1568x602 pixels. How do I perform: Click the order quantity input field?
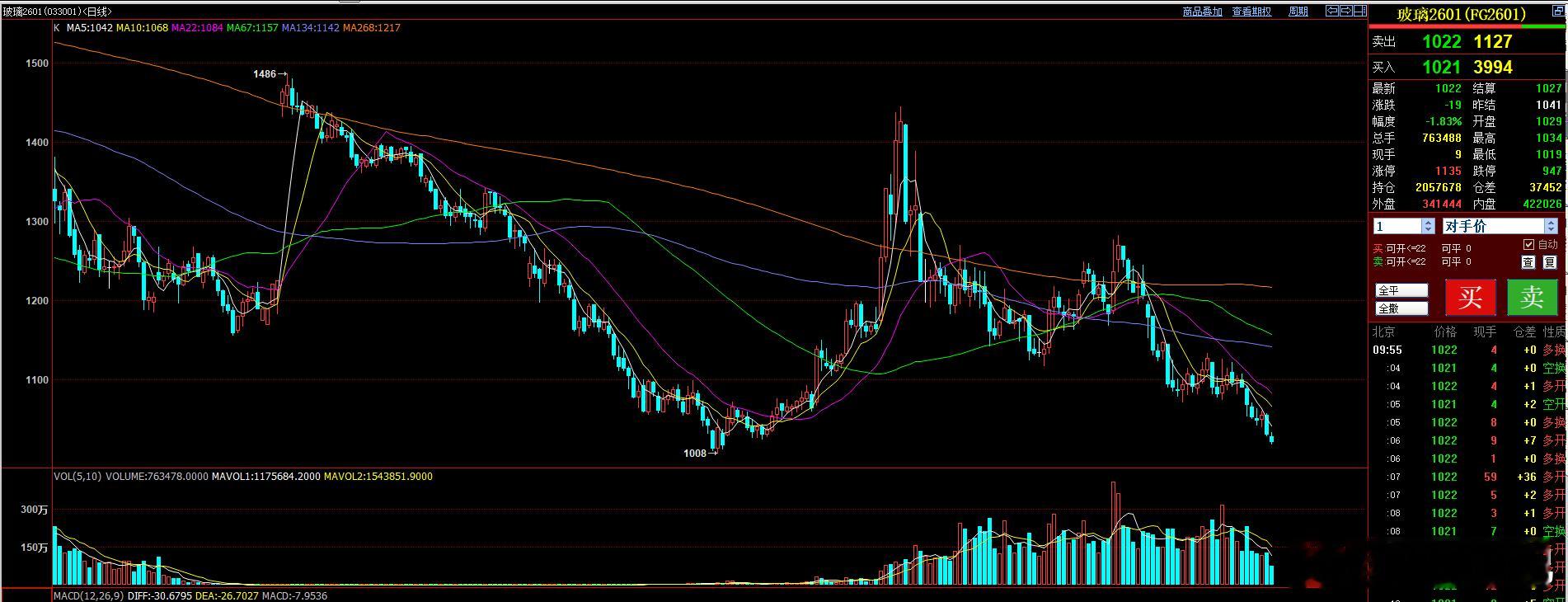[x=1398, y=226]
